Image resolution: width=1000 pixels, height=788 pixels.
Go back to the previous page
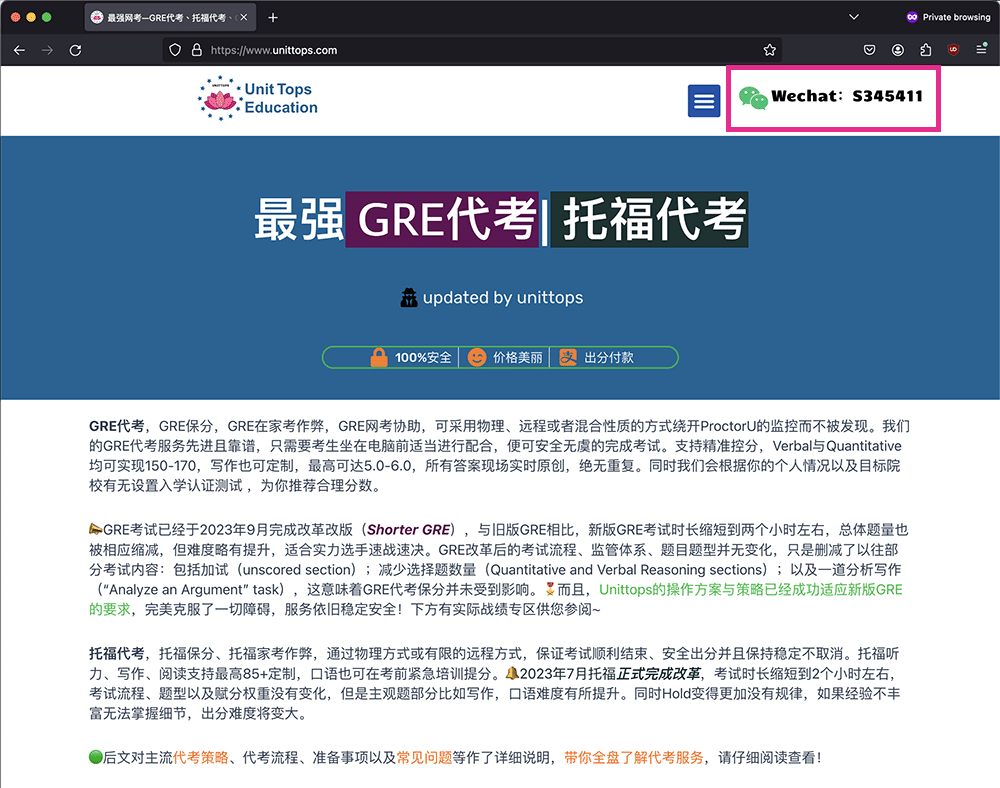pyautogui.click(x=19, y=50)
